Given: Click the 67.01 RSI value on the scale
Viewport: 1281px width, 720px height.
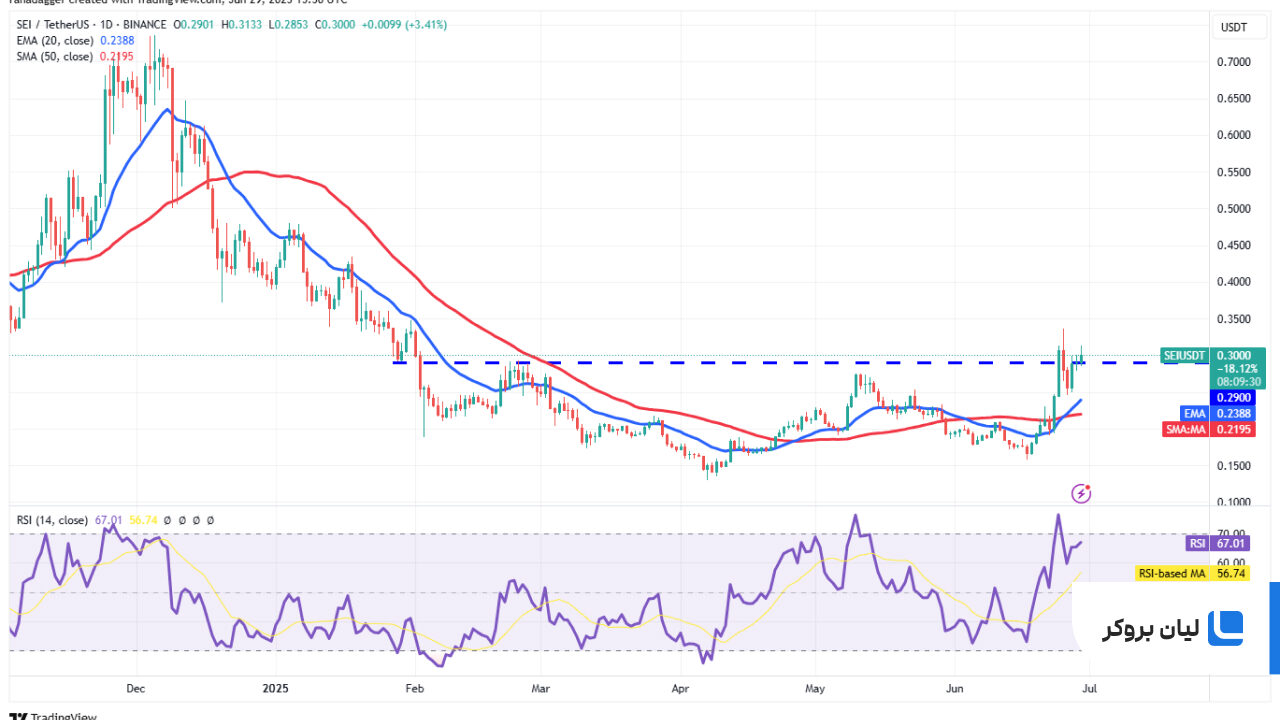Looking at the screenshot, I should pos(1230,543).
